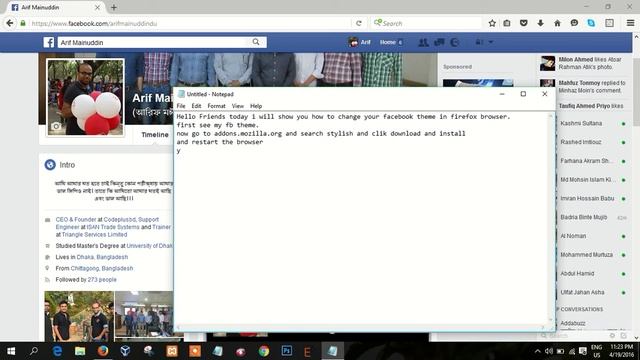
Task: Open the taskbar search magnifier
Action: click(x=34, y=351)
